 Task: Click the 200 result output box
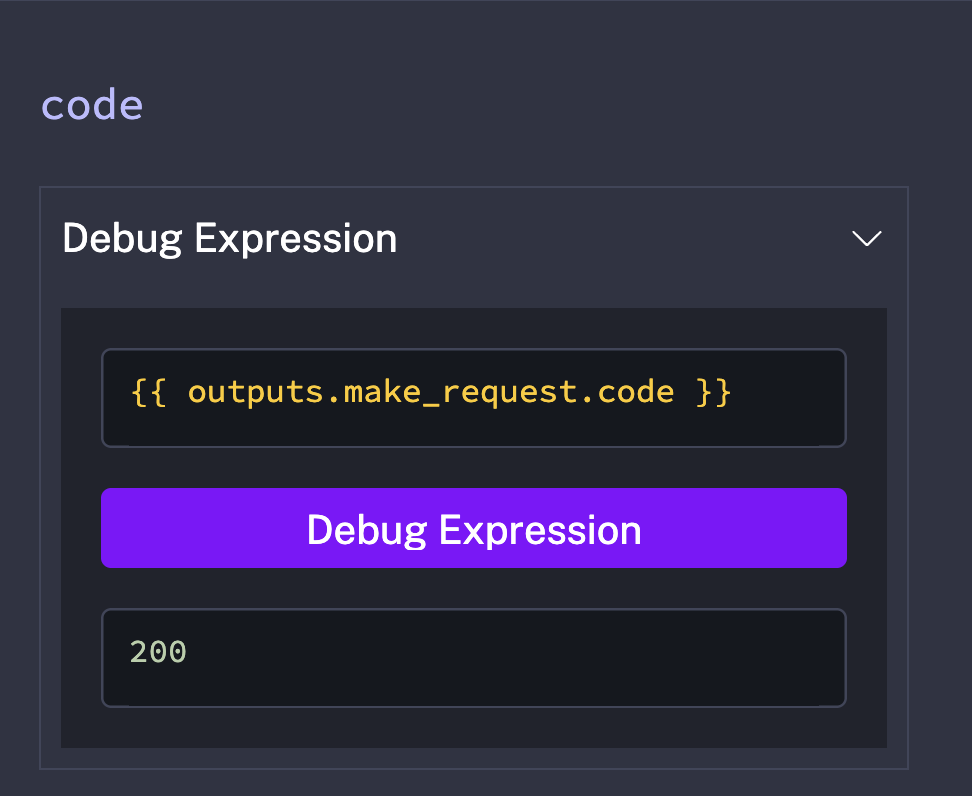pos(473,657)
